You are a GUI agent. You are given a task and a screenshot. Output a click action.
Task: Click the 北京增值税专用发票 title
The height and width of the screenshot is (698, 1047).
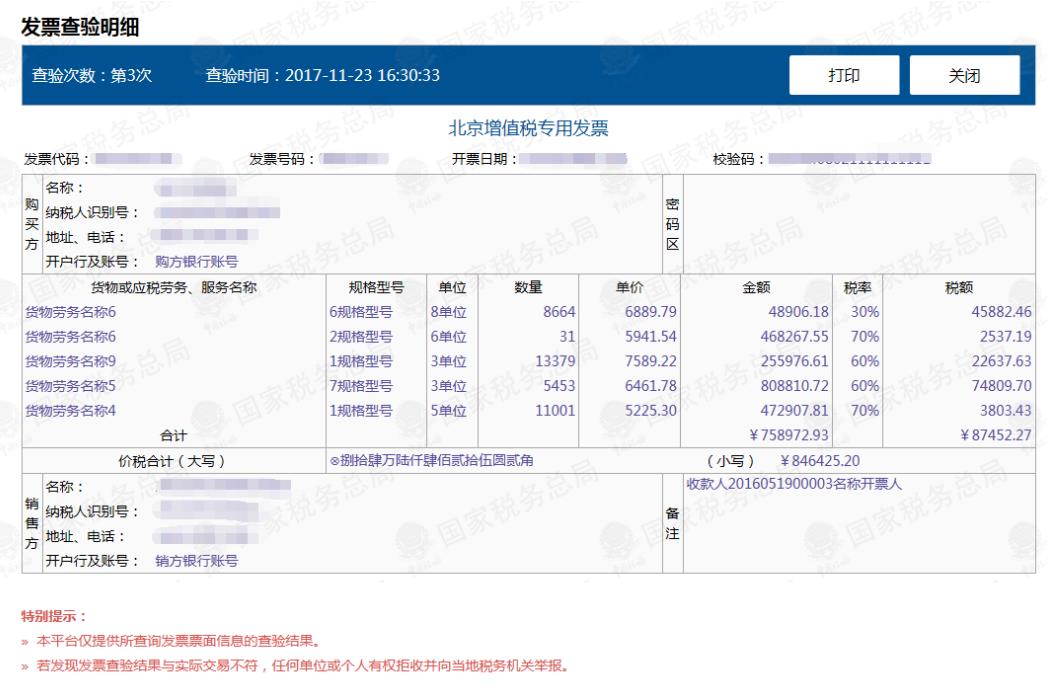tap(529, 128)
